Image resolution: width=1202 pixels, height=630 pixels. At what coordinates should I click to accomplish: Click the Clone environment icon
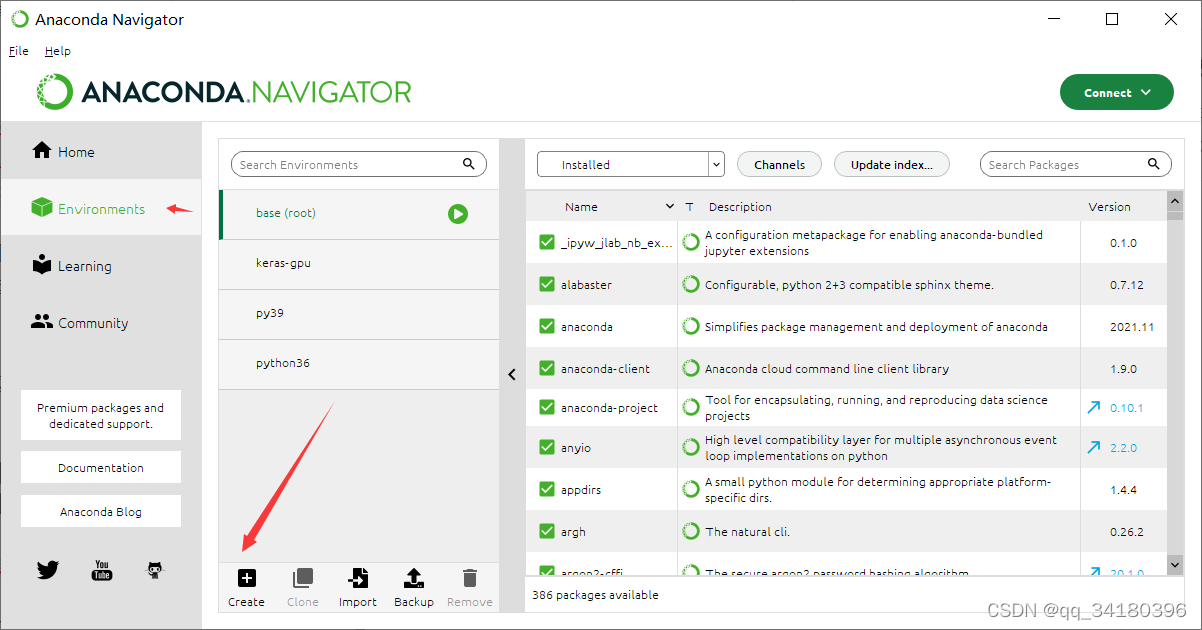point(302,578)
